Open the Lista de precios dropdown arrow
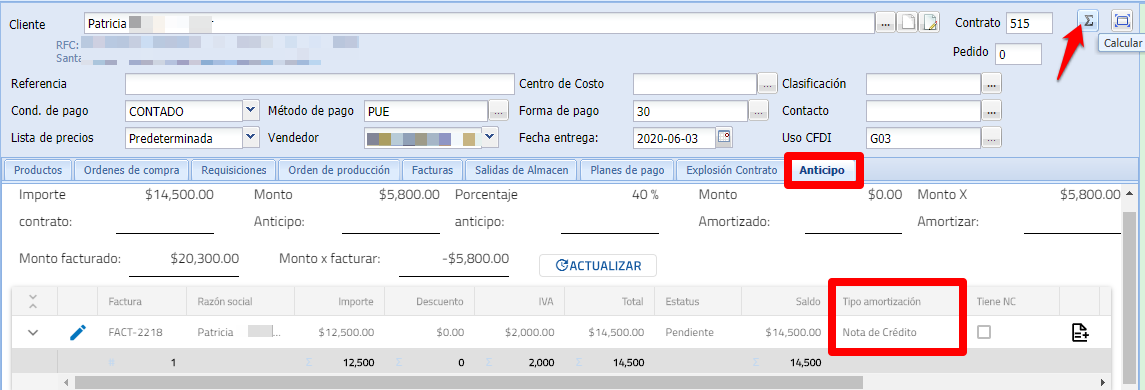 [x=250, y=137]
